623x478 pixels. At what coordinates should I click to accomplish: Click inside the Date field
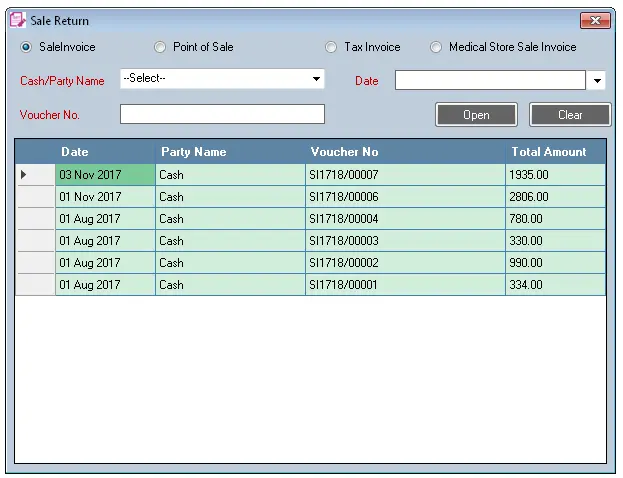489,80
